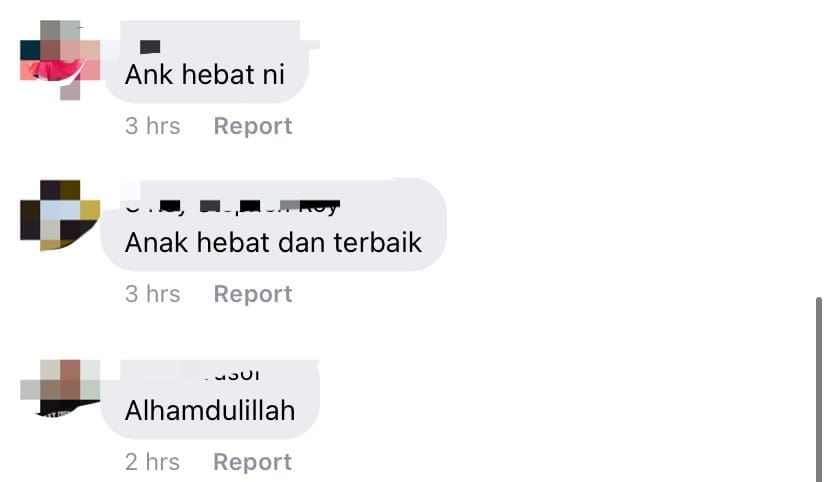Select the 'Alhamdulillah' comment text
The height and width of the screenshot is (482, 828).
pyautogui.click(x=210, y=411)
